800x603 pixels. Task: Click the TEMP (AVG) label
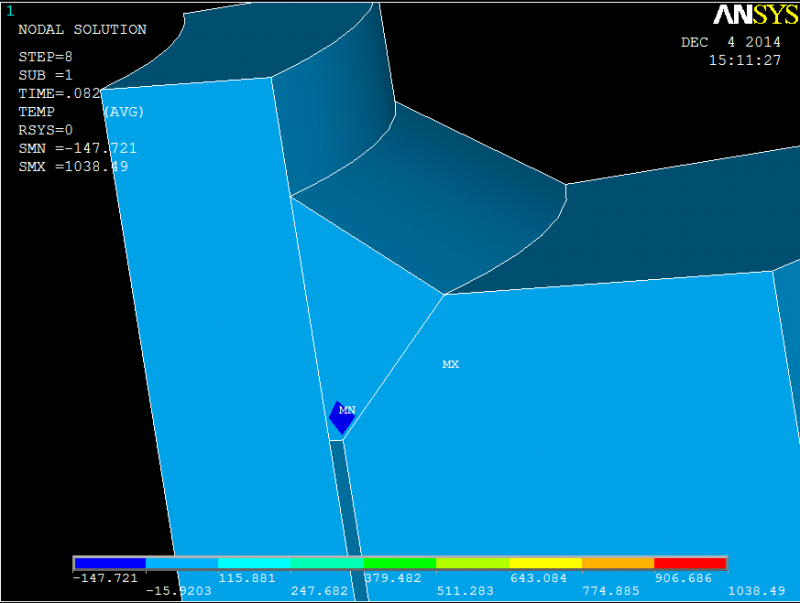[x=81, y=112]
